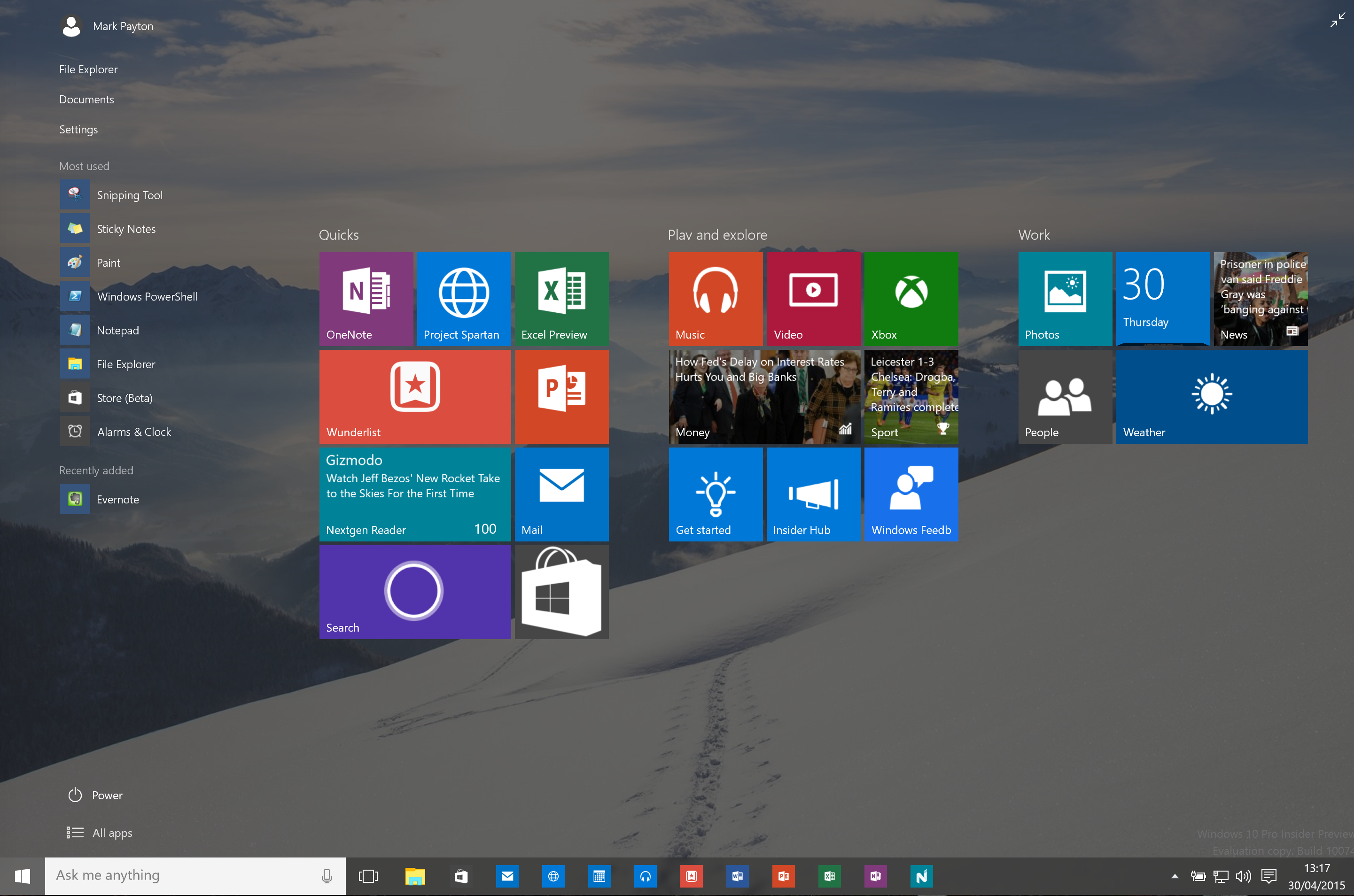Open the Sport news tile
The image size is (1354, 896).
click(911, 396)
